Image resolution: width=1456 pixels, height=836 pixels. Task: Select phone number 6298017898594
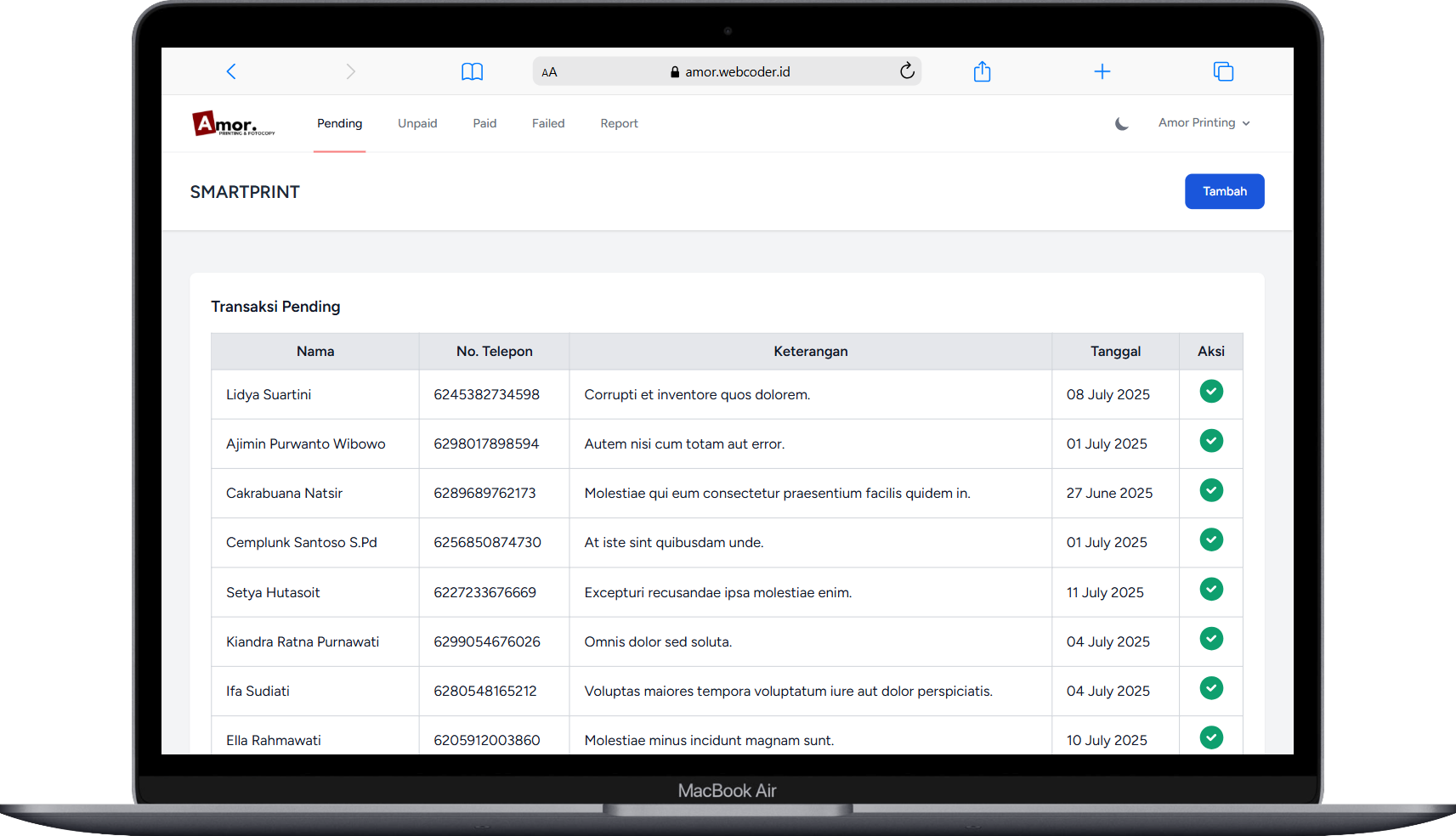486,443
